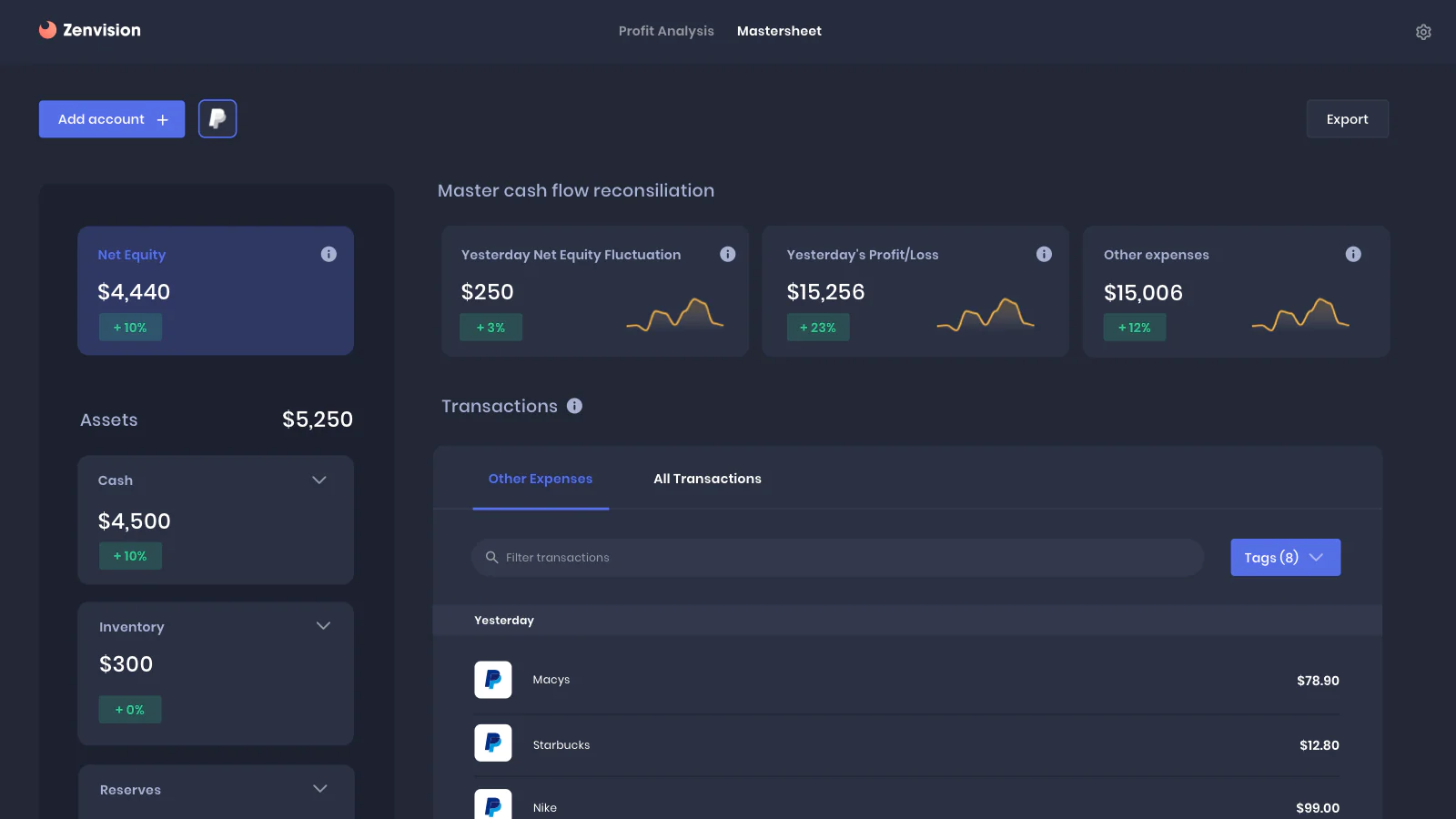Select the Starbucks transaction name

coord(561,744)
